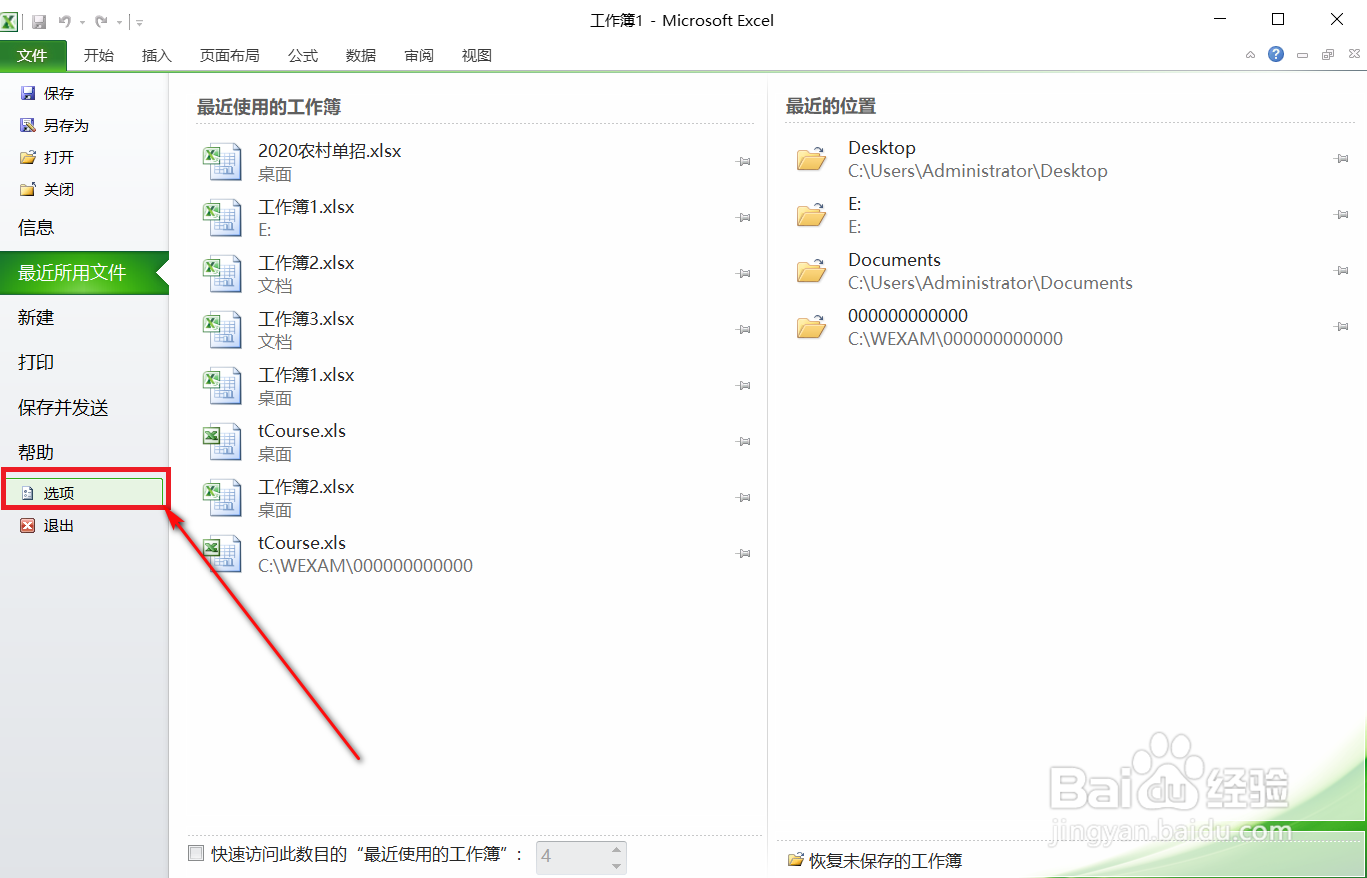Screen dimensions: 1367x878
Task: Pin tCourse.xls located in C:\WEXAM
Action: [x=744, y=553]
